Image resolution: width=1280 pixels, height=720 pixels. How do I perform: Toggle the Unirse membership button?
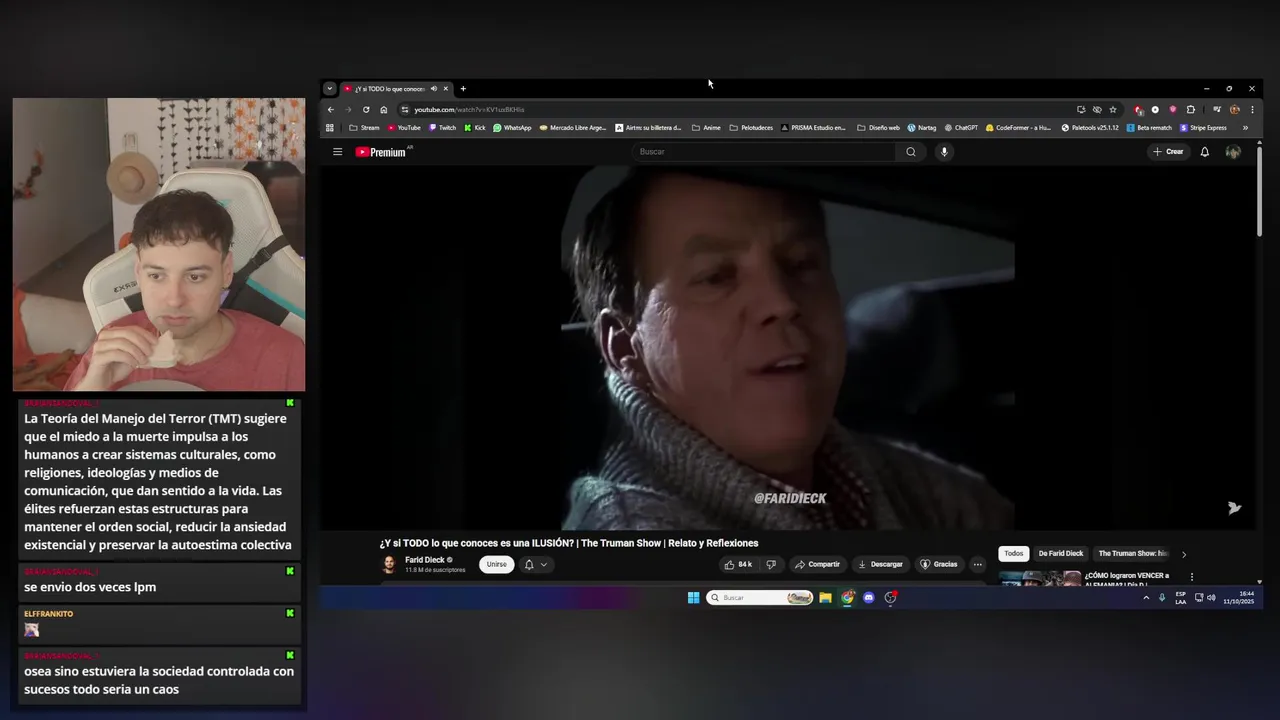[496, 564]
